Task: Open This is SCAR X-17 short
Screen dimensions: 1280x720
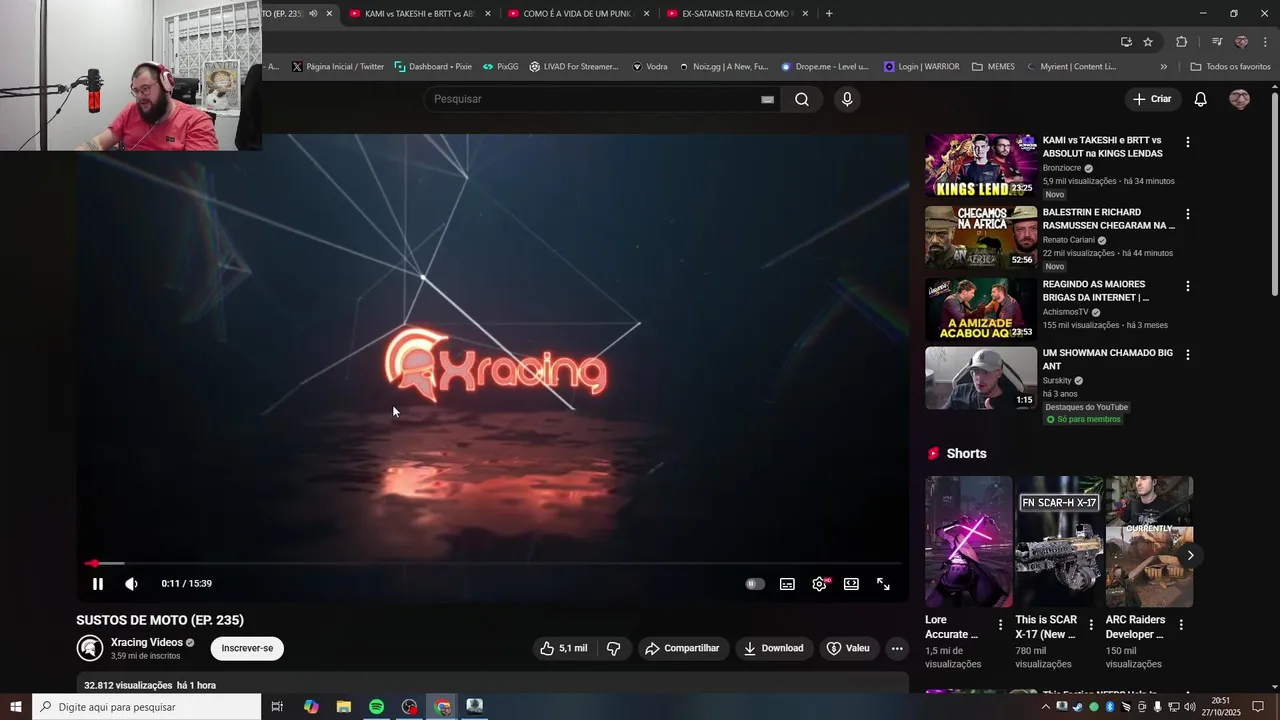Action: click(1059, 542)
